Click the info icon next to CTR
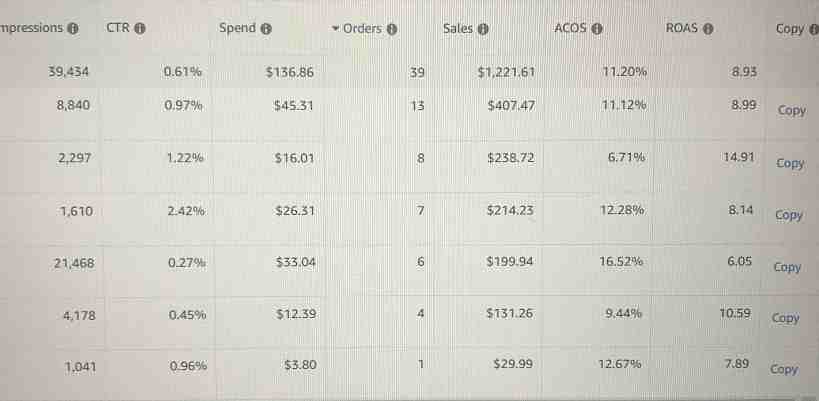 pyautogui.click(x=139, y=29)
